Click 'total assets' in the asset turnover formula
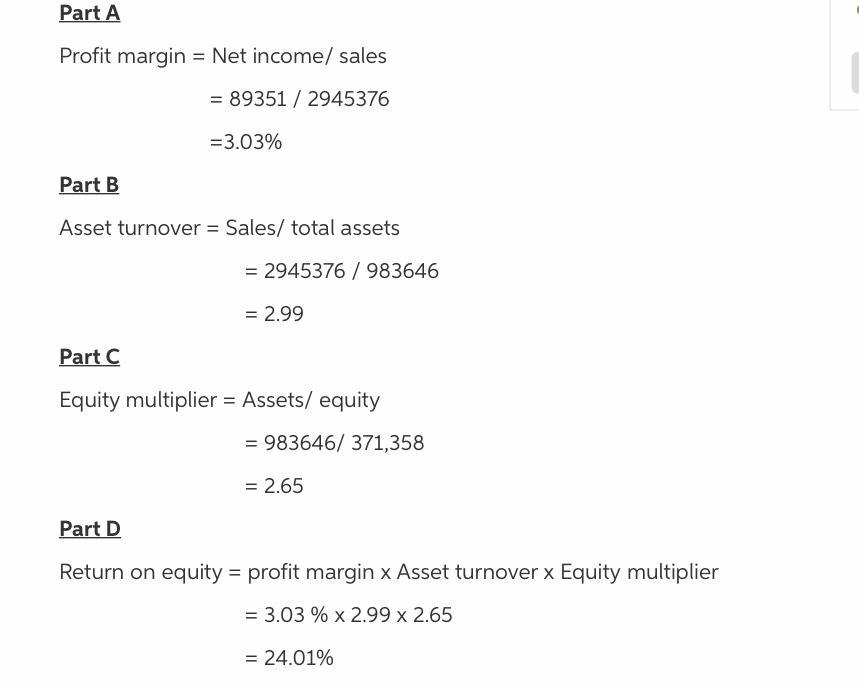 coord(345,228)
